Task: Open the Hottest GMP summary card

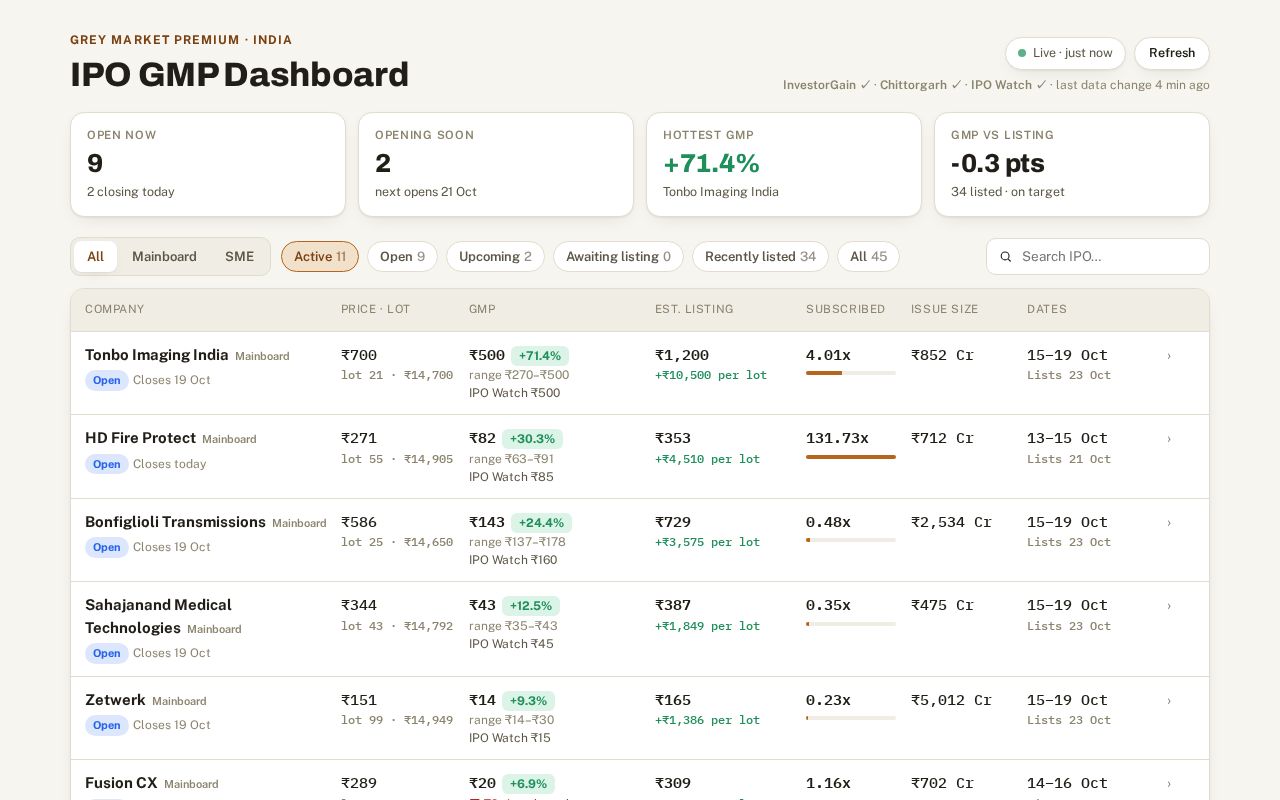Action: [x=784, y=164]
